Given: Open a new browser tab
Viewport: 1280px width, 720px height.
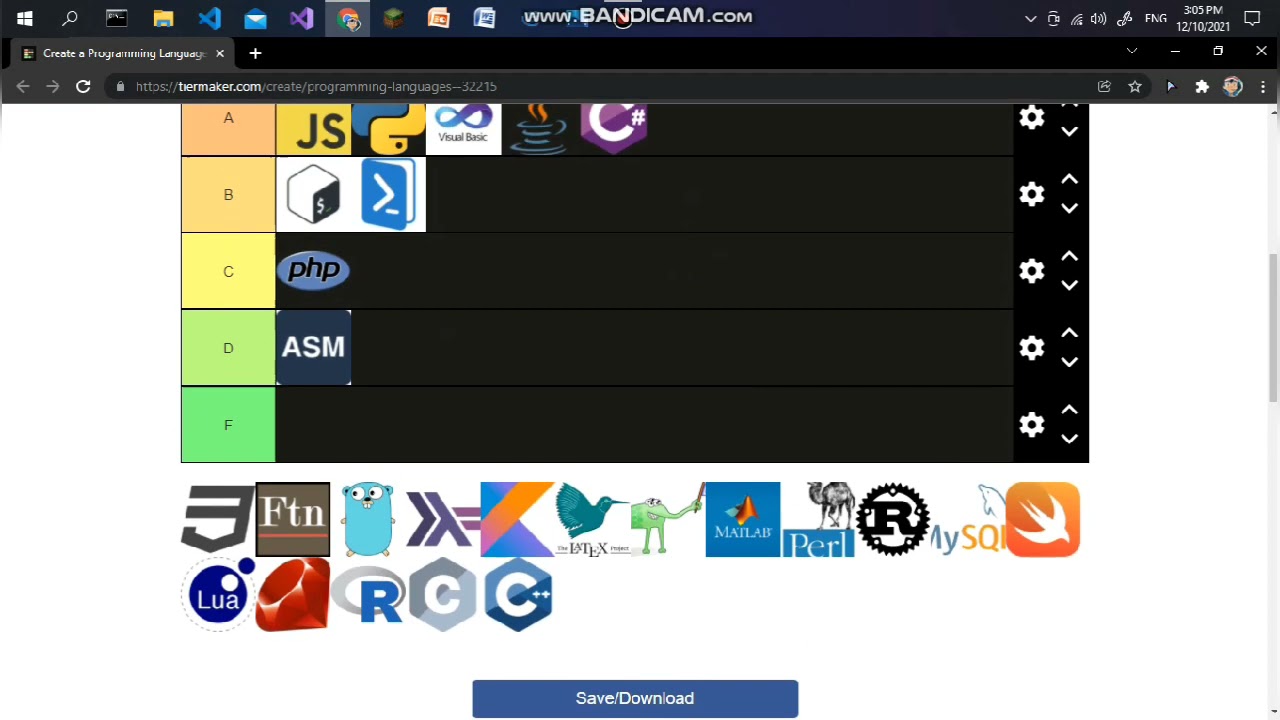Looking at the screenshot, I should [x=255, y=53].
